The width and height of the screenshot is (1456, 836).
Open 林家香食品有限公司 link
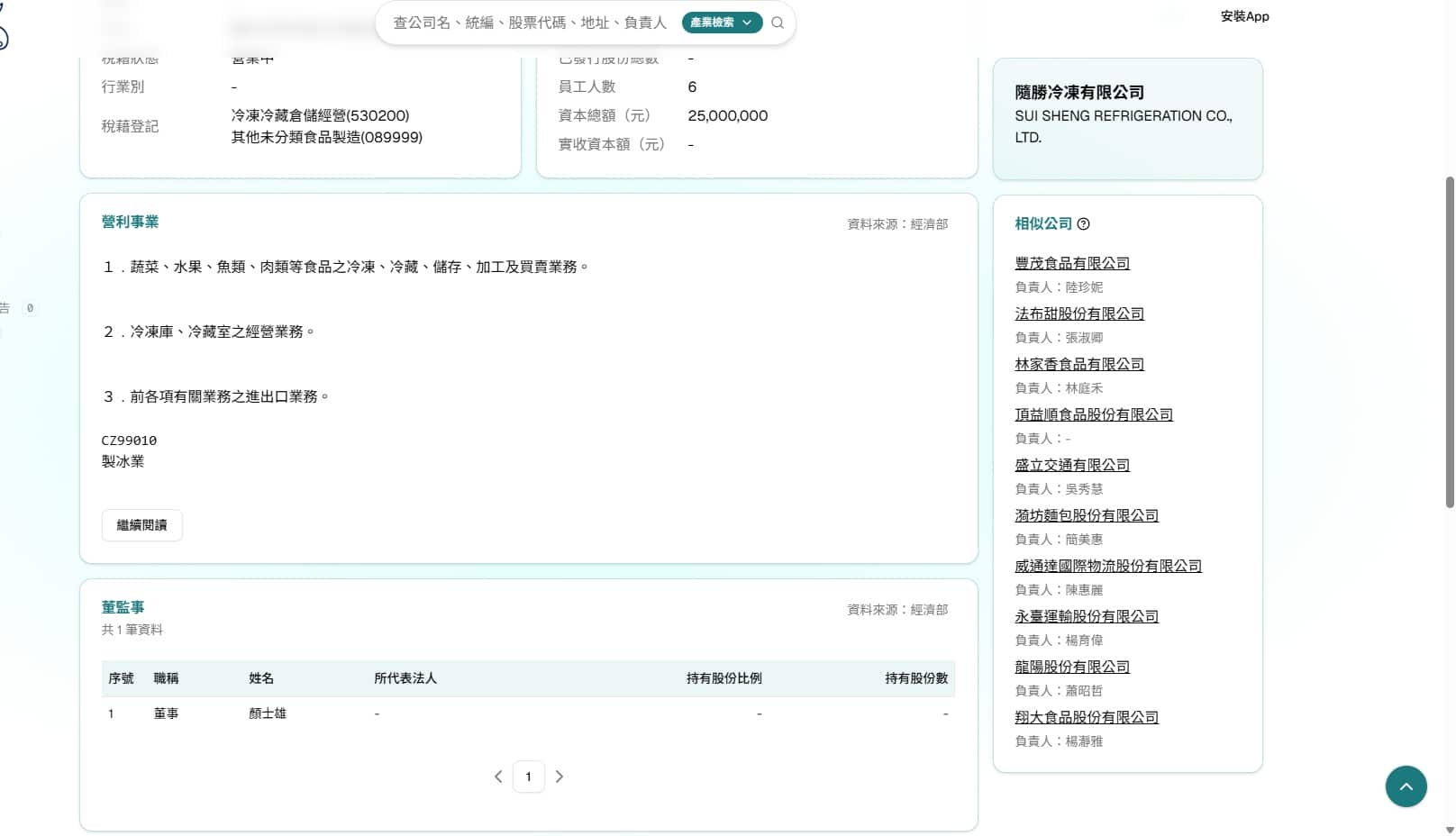coord(1079,364)
